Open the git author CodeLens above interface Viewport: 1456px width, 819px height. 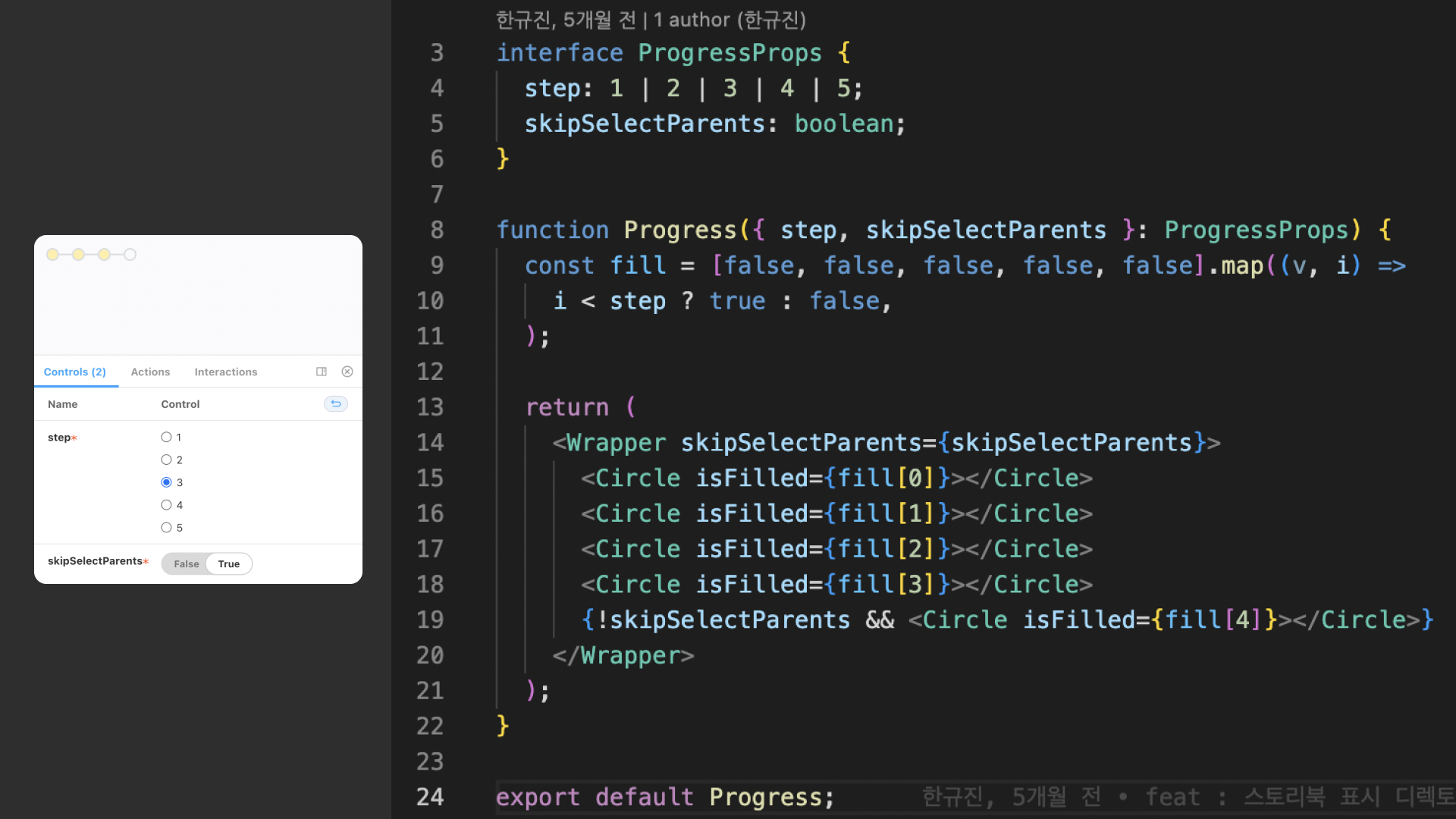click(x=650, y=20)
